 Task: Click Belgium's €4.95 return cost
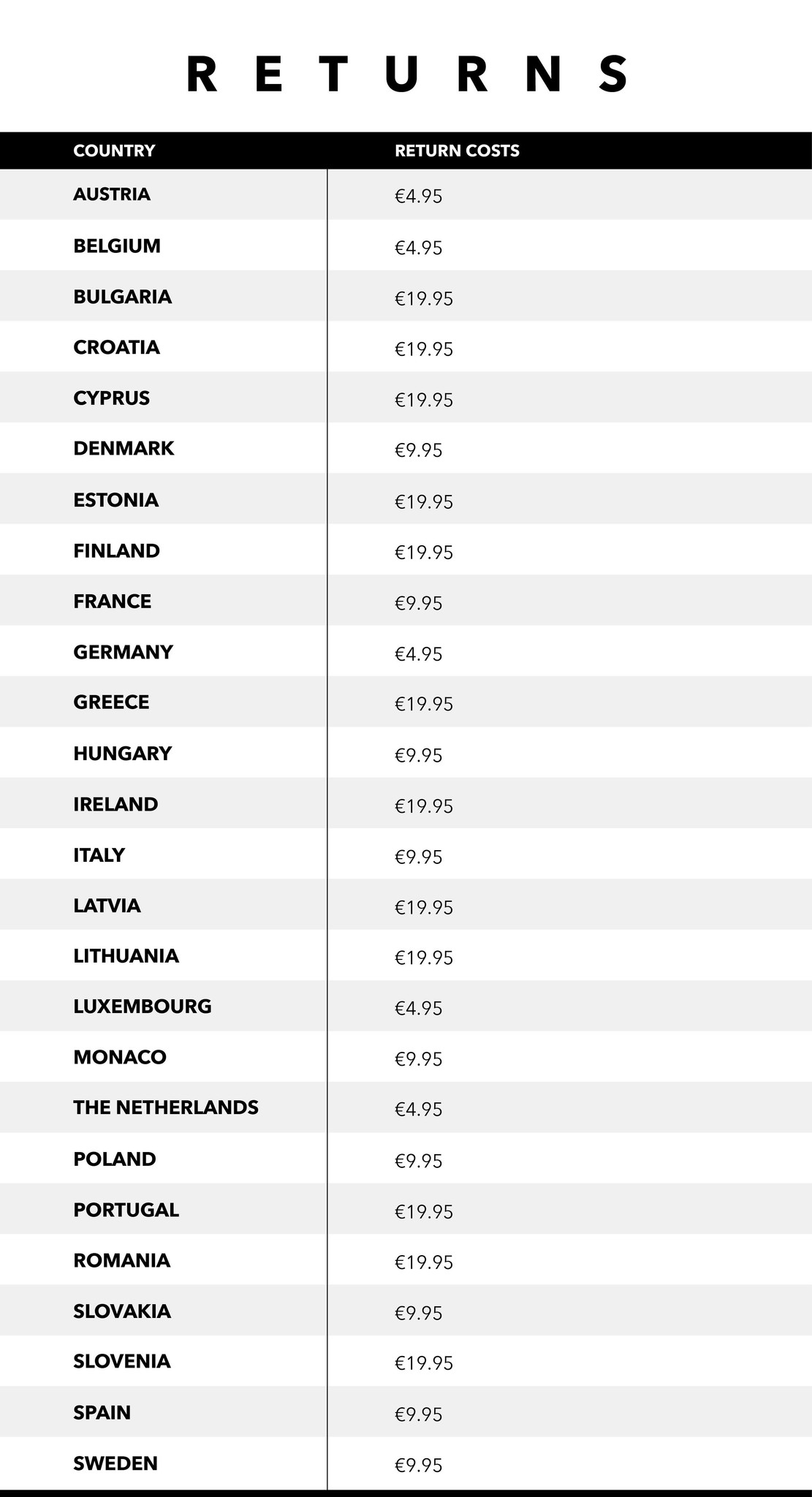(418, 248)
